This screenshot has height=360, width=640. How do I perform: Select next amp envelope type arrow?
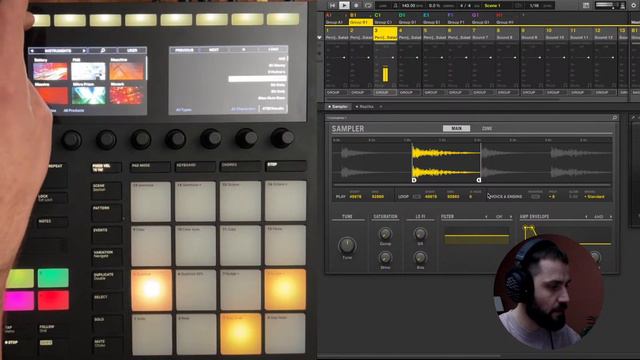tap(611, 217)
